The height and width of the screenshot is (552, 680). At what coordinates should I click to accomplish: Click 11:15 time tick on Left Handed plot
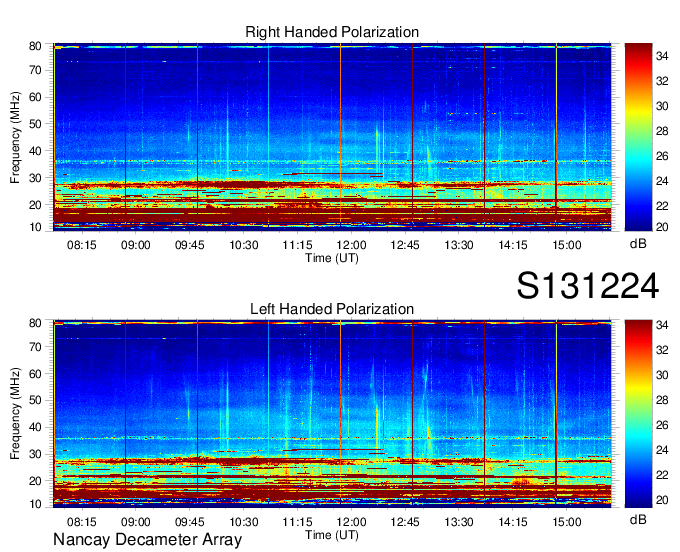pyautogui.click(x=297, y=522)
